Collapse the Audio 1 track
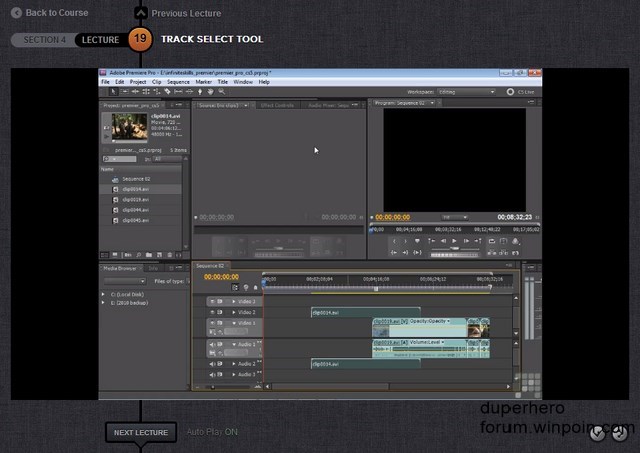 click(234, 344)
